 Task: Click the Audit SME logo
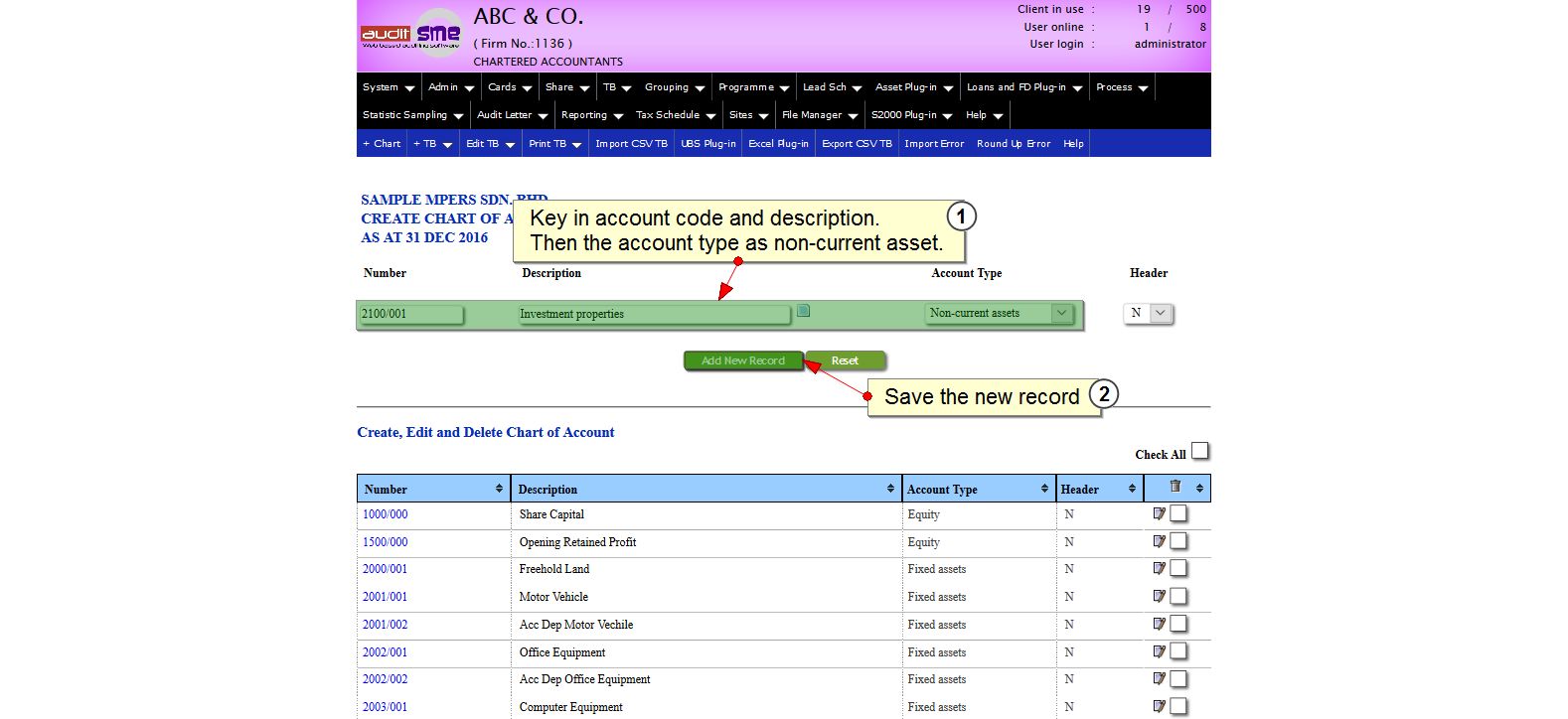pos(411,34)
